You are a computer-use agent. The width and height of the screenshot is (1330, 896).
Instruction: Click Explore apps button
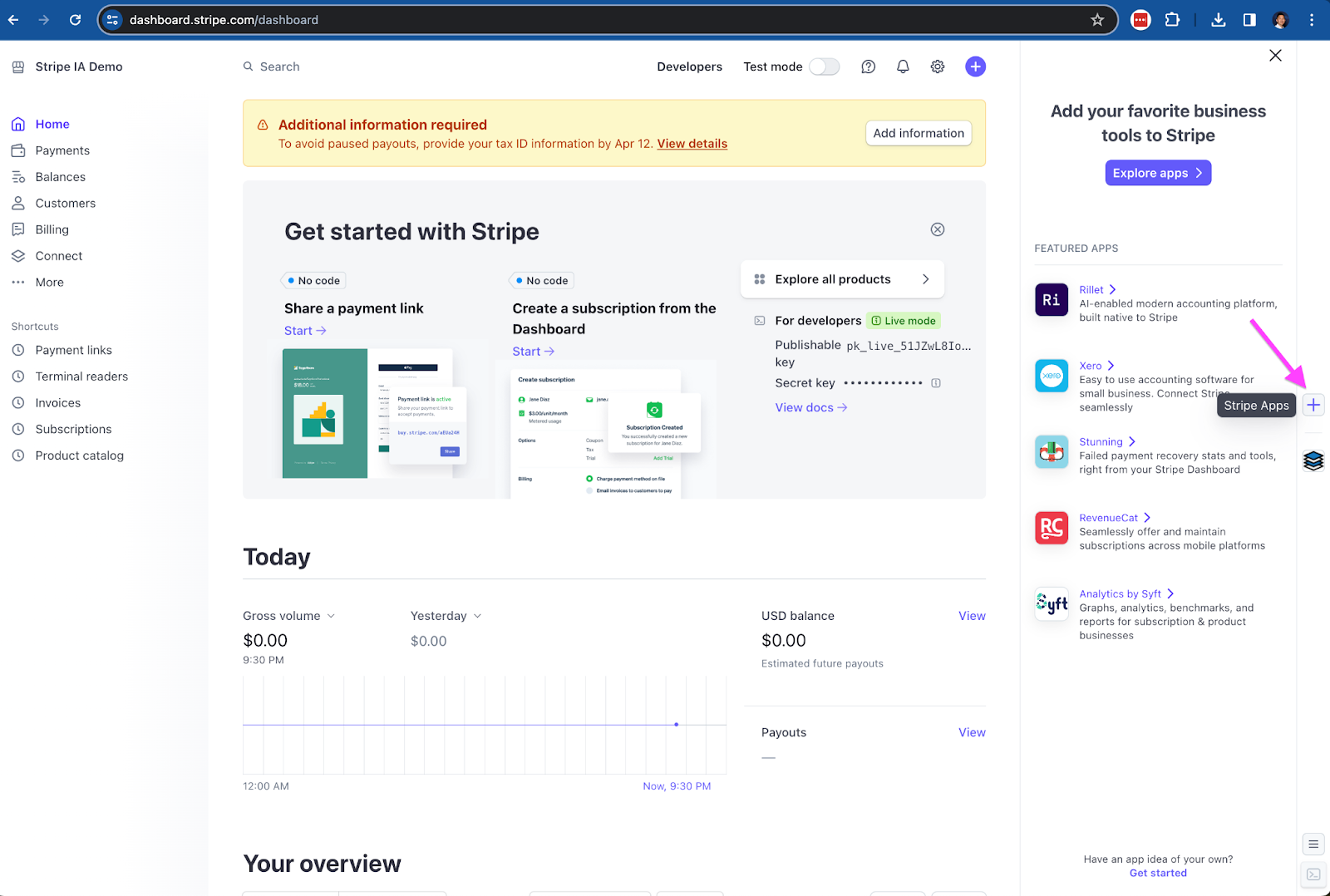1158,173
